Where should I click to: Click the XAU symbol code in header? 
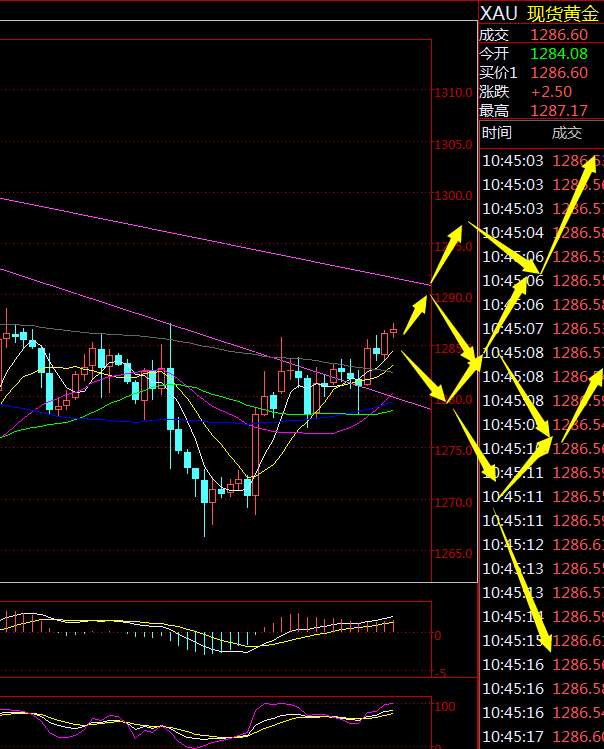(x=499, y=13)
